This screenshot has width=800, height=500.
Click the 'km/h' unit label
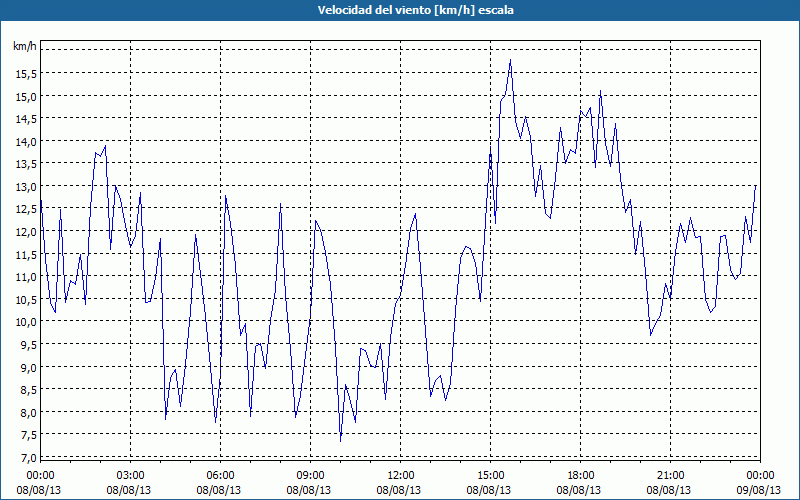point(25,46)
